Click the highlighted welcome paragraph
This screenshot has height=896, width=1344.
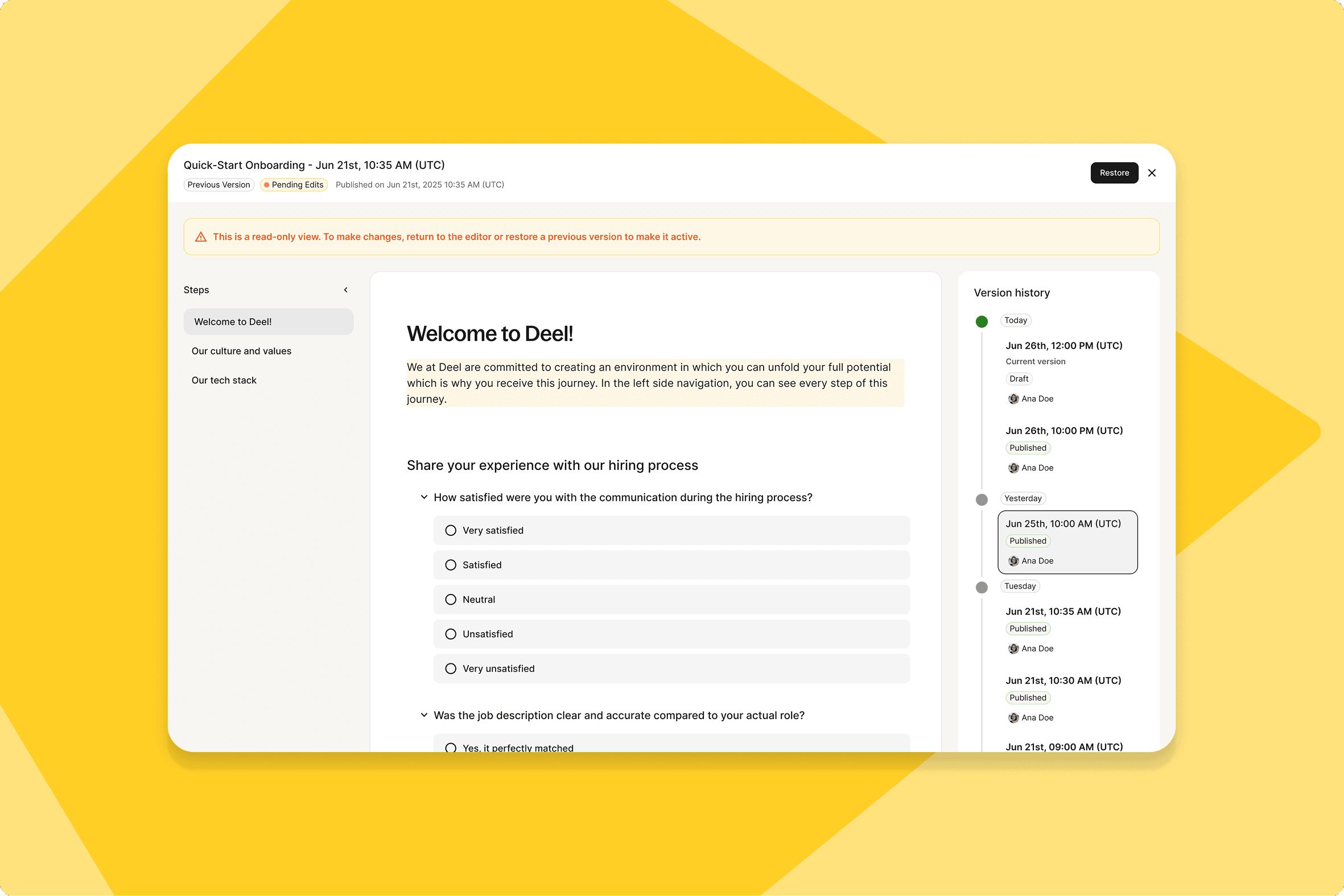click(655, 383)
